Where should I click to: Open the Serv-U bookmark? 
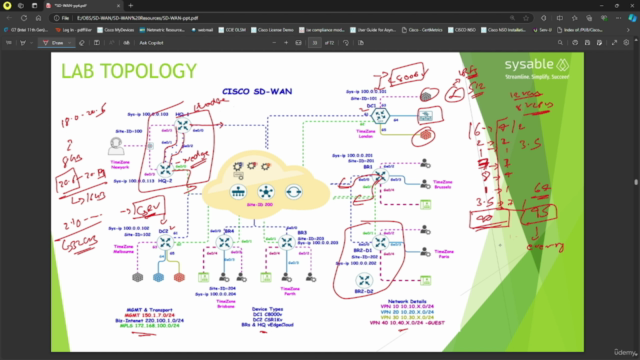[542, 30]
